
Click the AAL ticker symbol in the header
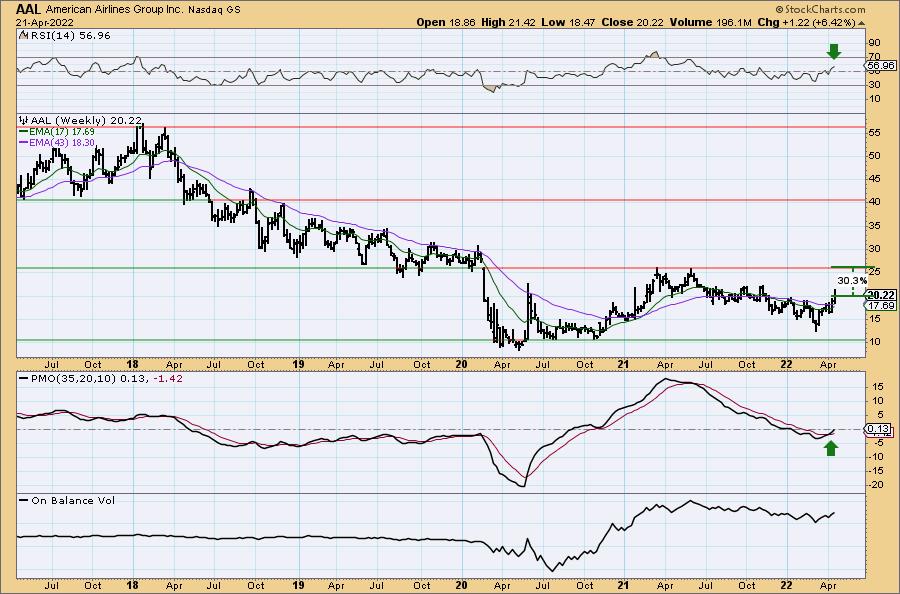click(x=29, y=9)
